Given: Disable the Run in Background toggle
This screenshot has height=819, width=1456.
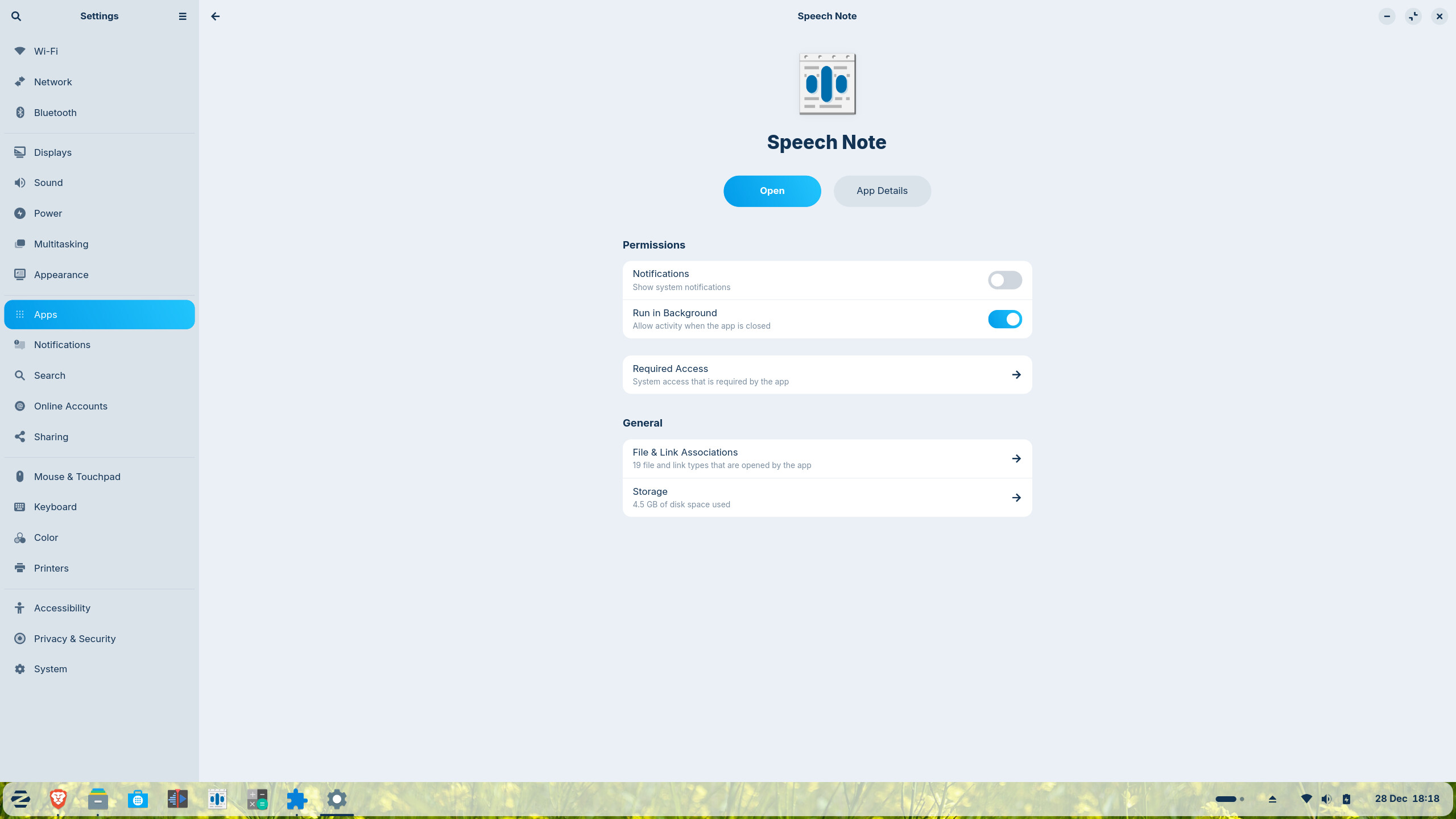Looking at the screenshot, I should (1004, 319).
